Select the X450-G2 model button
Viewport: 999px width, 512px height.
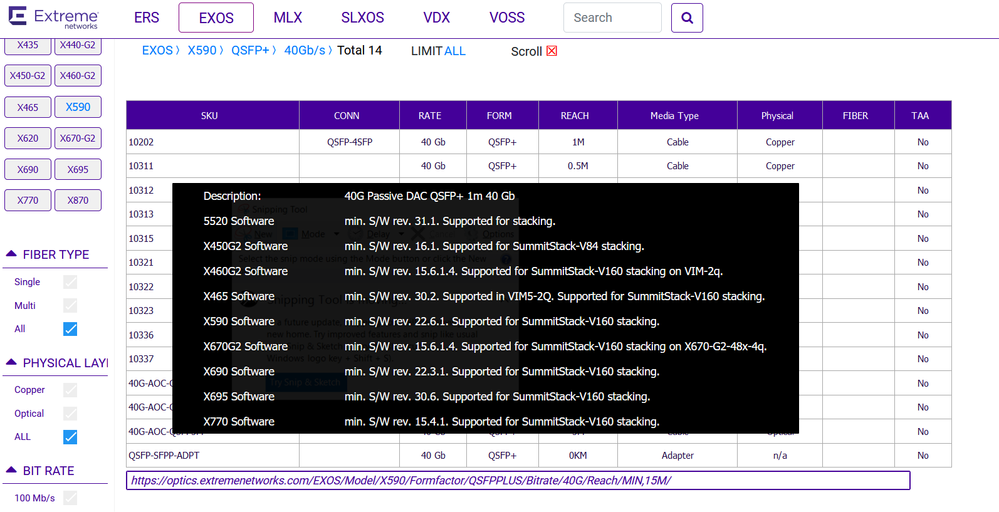point(27,76)
